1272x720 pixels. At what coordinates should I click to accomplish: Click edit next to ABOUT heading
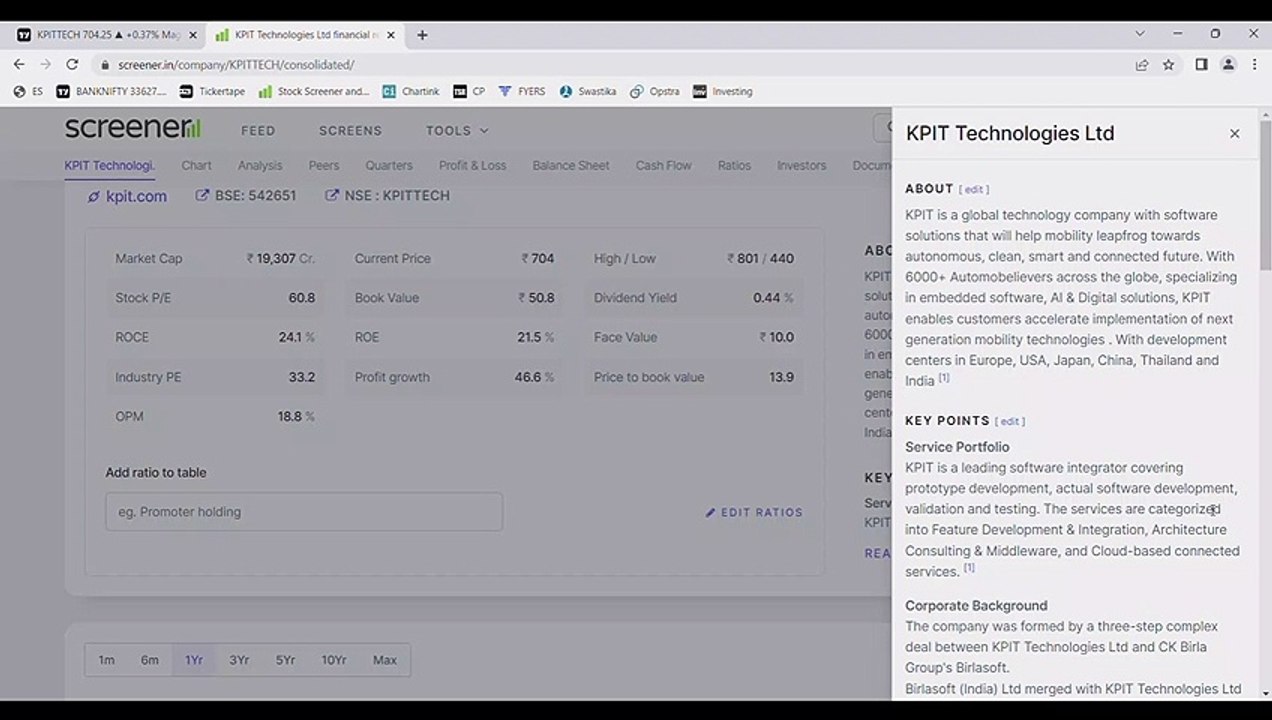[x=974, y=189]
